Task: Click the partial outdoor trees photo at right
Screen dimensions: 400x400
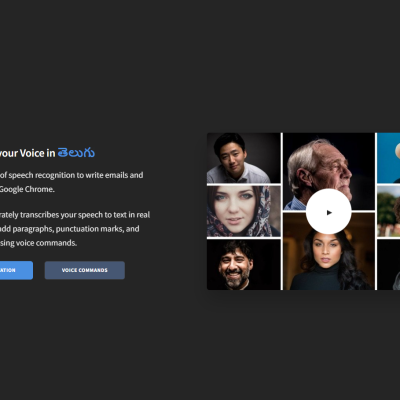Action: pyautogui.click(x=389, y=211)
